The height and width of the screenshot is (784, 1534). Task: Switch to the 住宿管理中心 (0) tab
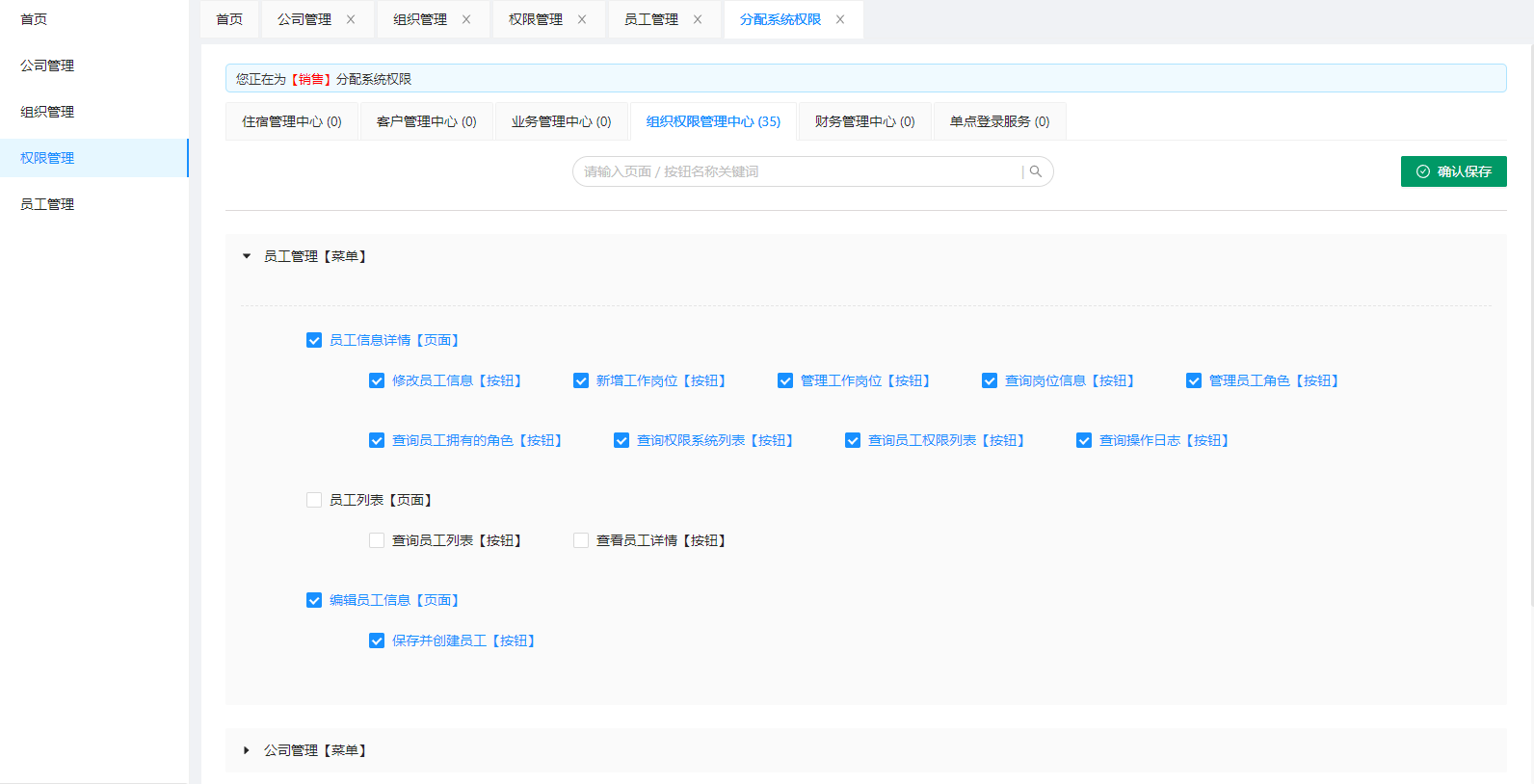292,121
